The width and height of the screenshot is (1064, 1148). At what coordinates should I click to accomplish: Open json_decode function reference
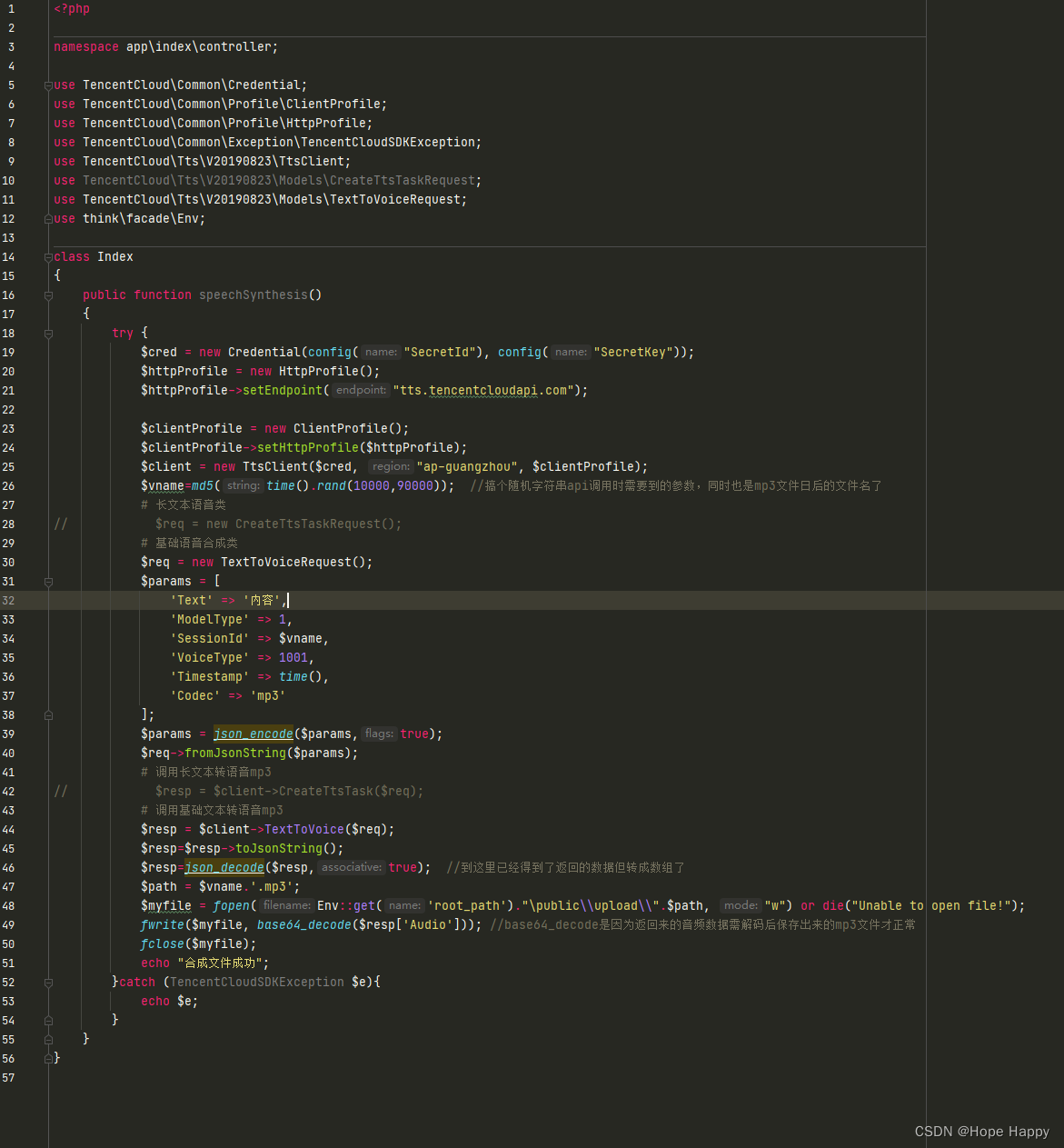coord(224,867)
